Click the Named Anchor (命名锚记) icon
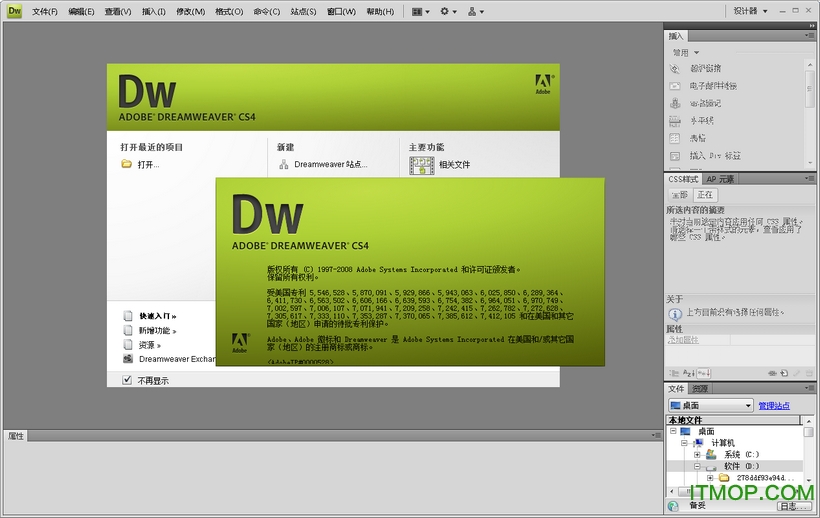820x518 pixels. (x=675, y=103)
